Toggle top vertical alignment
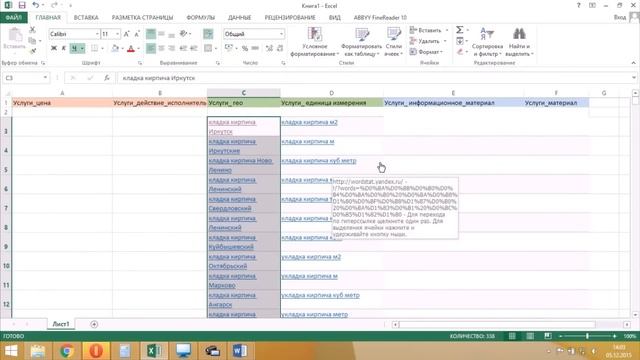 [151, 34]
